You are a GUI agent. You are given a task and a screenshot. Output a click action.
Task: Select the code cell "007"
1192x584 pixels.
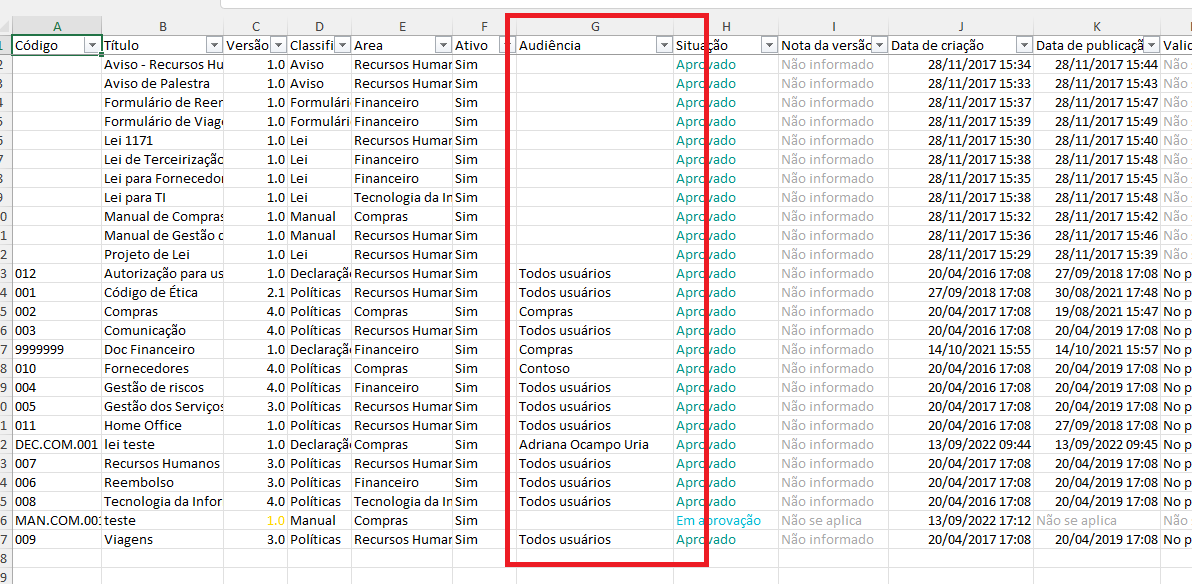point(58,464)
